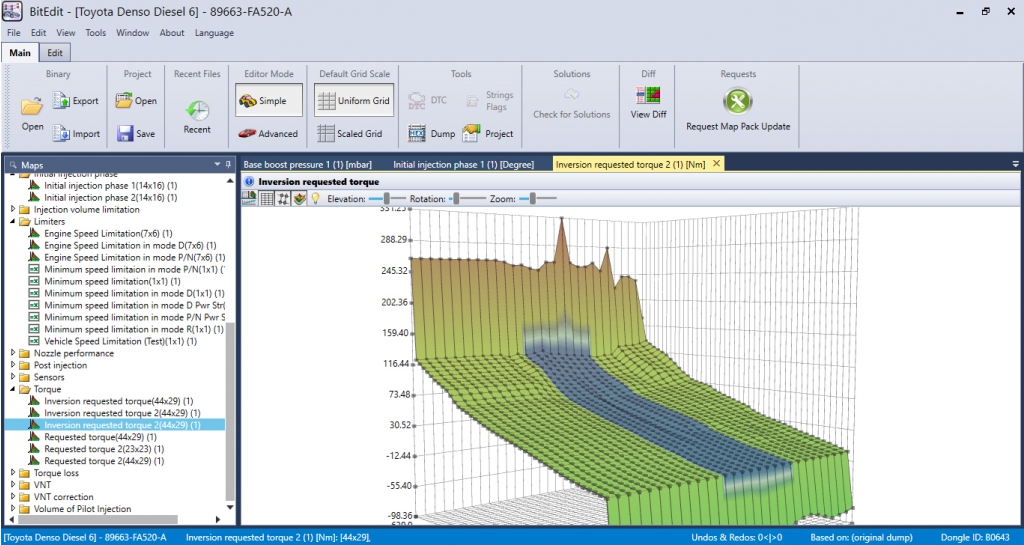This screenshot has height=545, width=1024.
Task: Close the Inversion requested torque 2 tab
Action: tap(716, 164)
